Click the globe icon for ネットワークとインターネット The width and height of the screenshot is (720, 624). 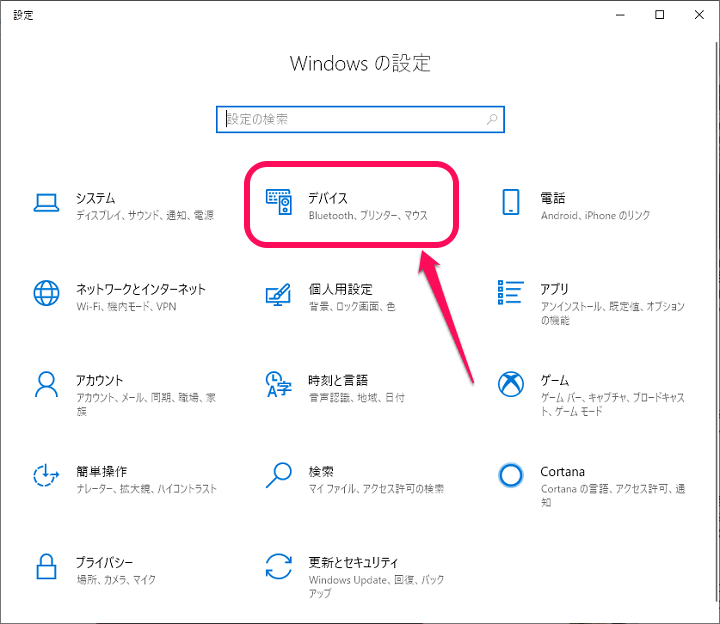click(x=46, y=293)
